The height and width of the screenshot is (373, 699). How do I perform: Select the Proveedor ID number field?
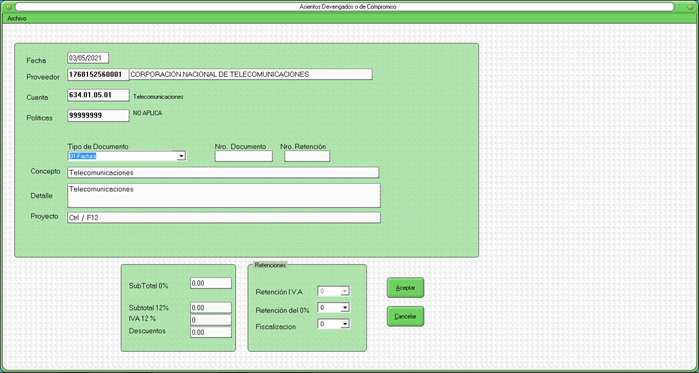(x=98, y=74)
